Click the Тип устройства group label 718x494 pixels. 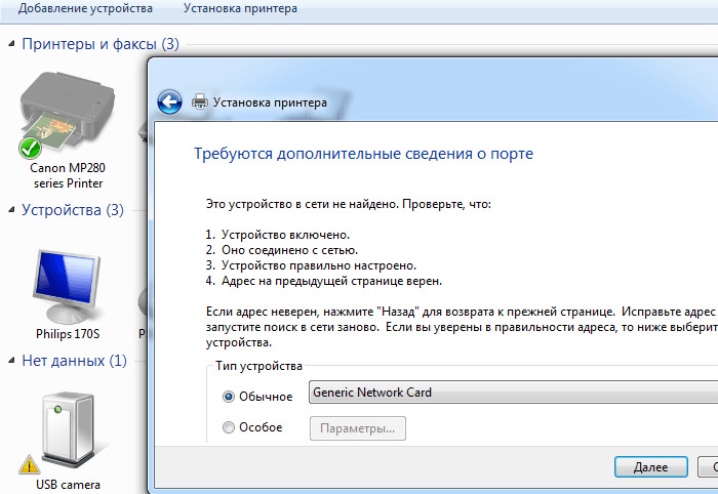(259, 366)
